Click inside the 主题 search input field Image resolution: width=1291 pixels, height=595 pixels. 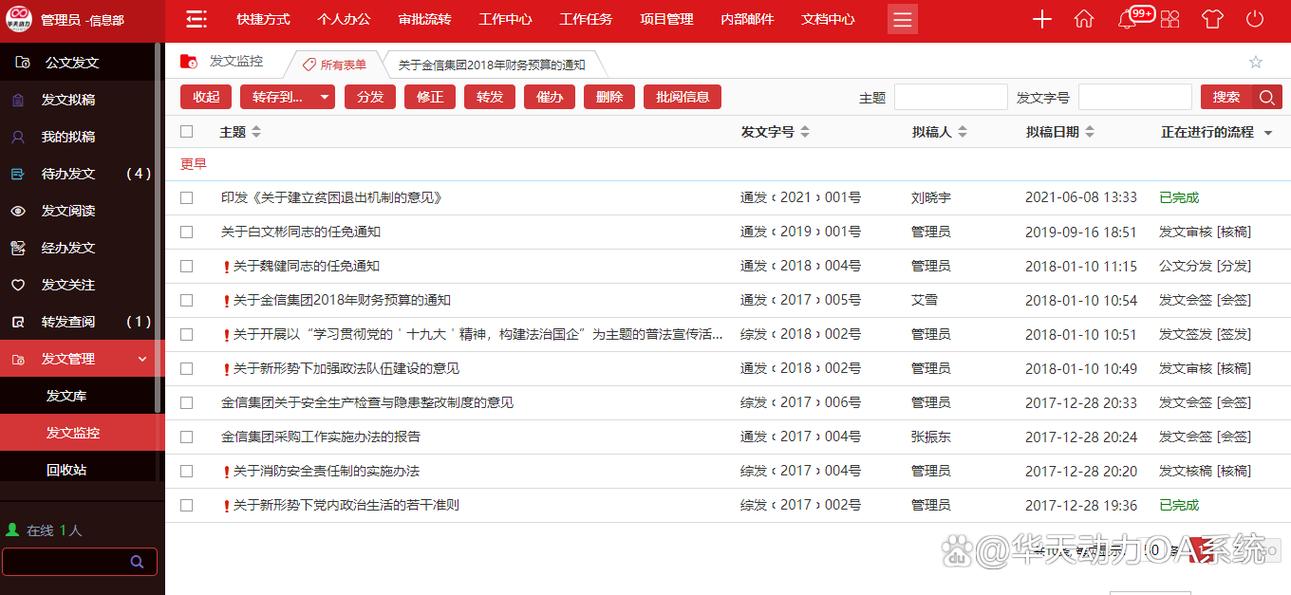[x=950, y=96]
